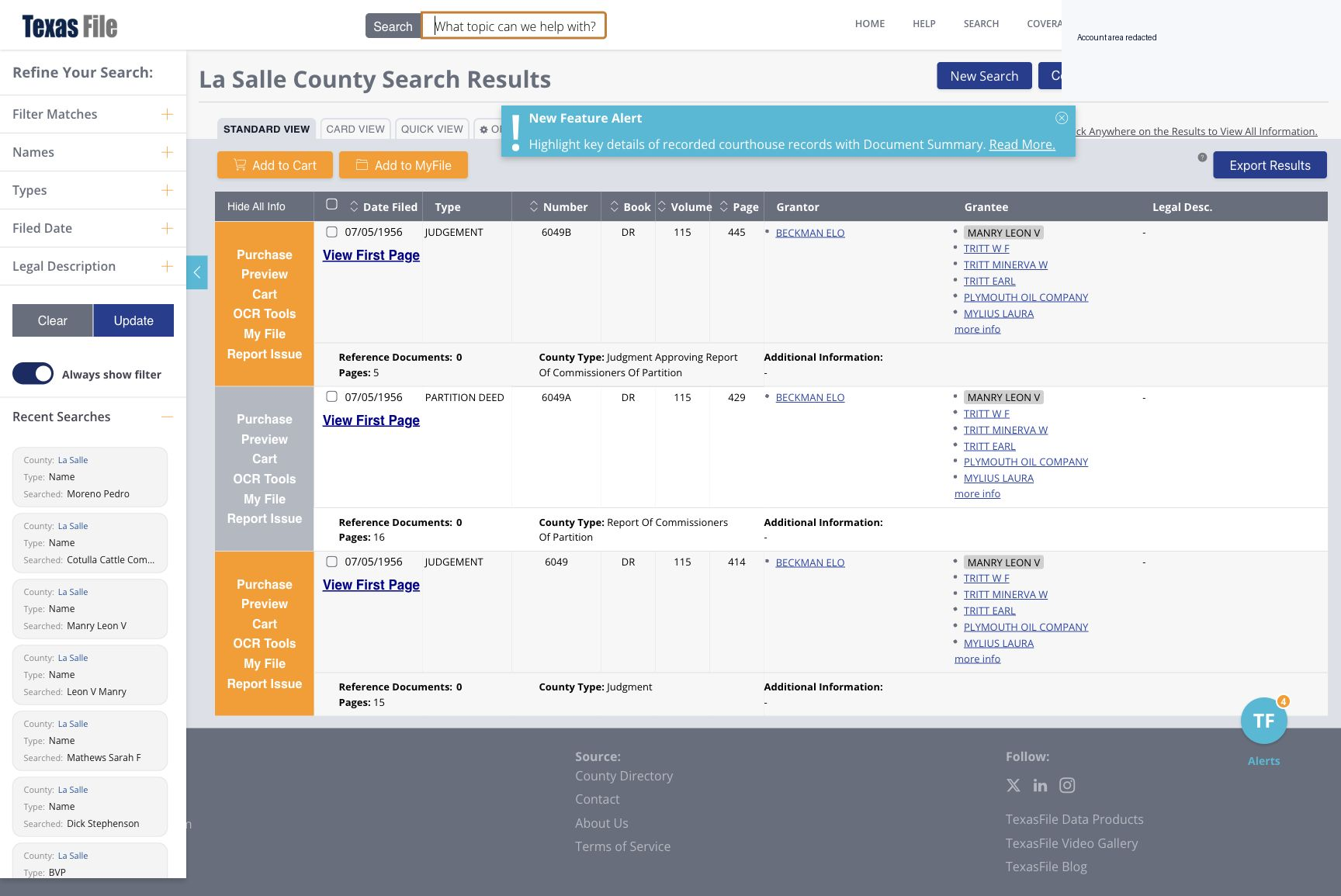This screenshot has width=1341, height=896.
Task: Collapse the filter sidebar with arrow
Action: [197, 272]
